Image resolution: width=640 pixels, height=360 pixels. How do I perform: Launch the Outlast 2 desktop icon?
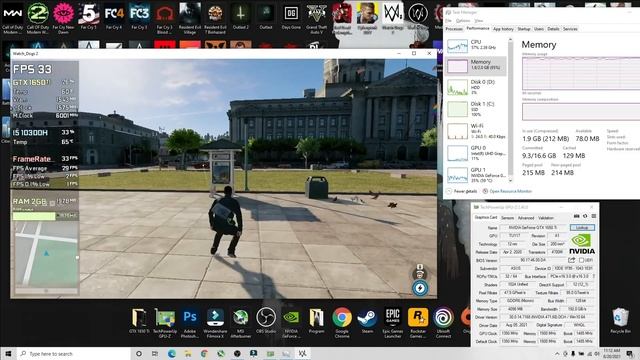240,17
